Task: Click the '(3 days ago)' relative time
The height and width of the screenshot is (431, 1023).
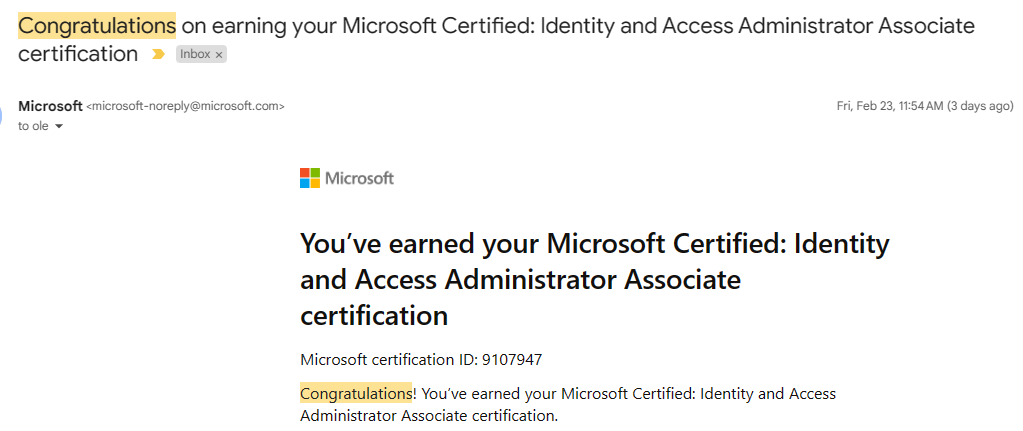Action: pyautogui.click(x=980, y=106)
